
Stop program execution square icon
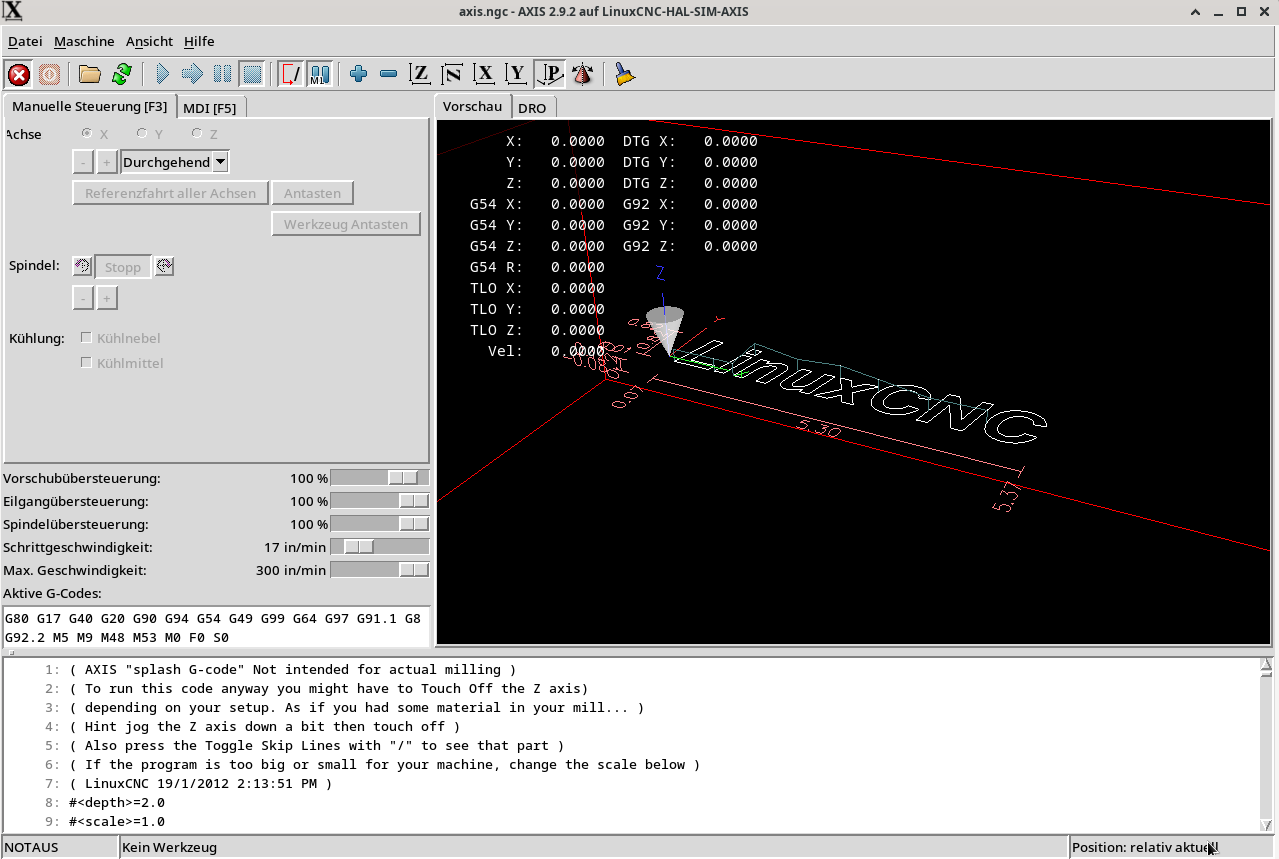pos(252,74)
